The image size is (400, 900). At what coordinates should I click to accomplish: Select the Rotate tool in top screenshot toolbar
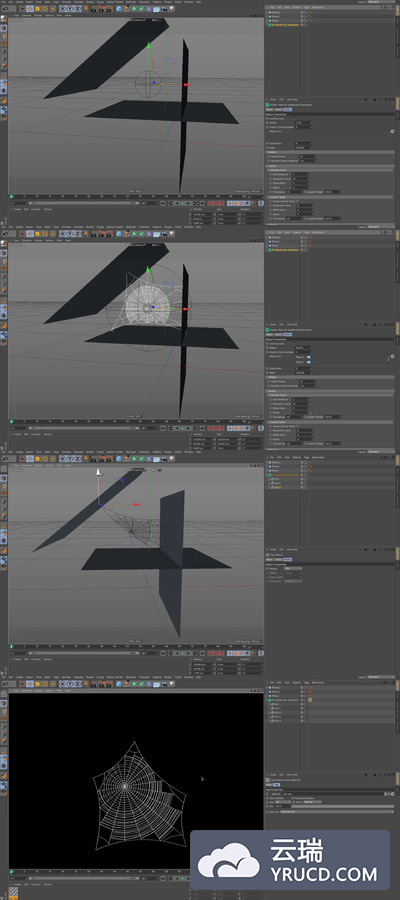pyautogui.click(x=45, y=9)
